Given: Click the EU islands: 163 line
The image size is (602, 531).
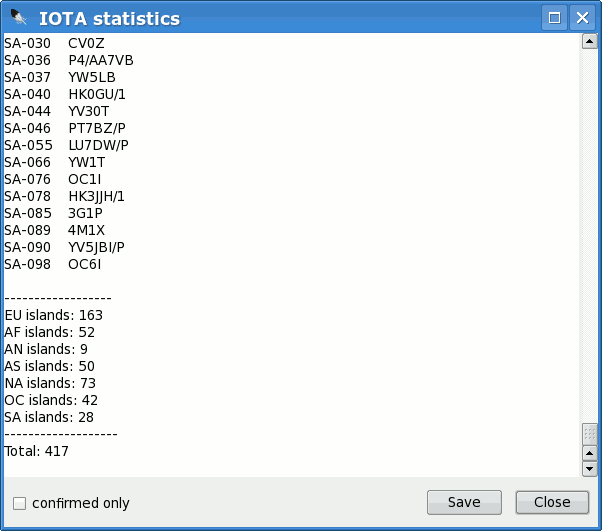Looking at the screenshot, I should 53,315.
